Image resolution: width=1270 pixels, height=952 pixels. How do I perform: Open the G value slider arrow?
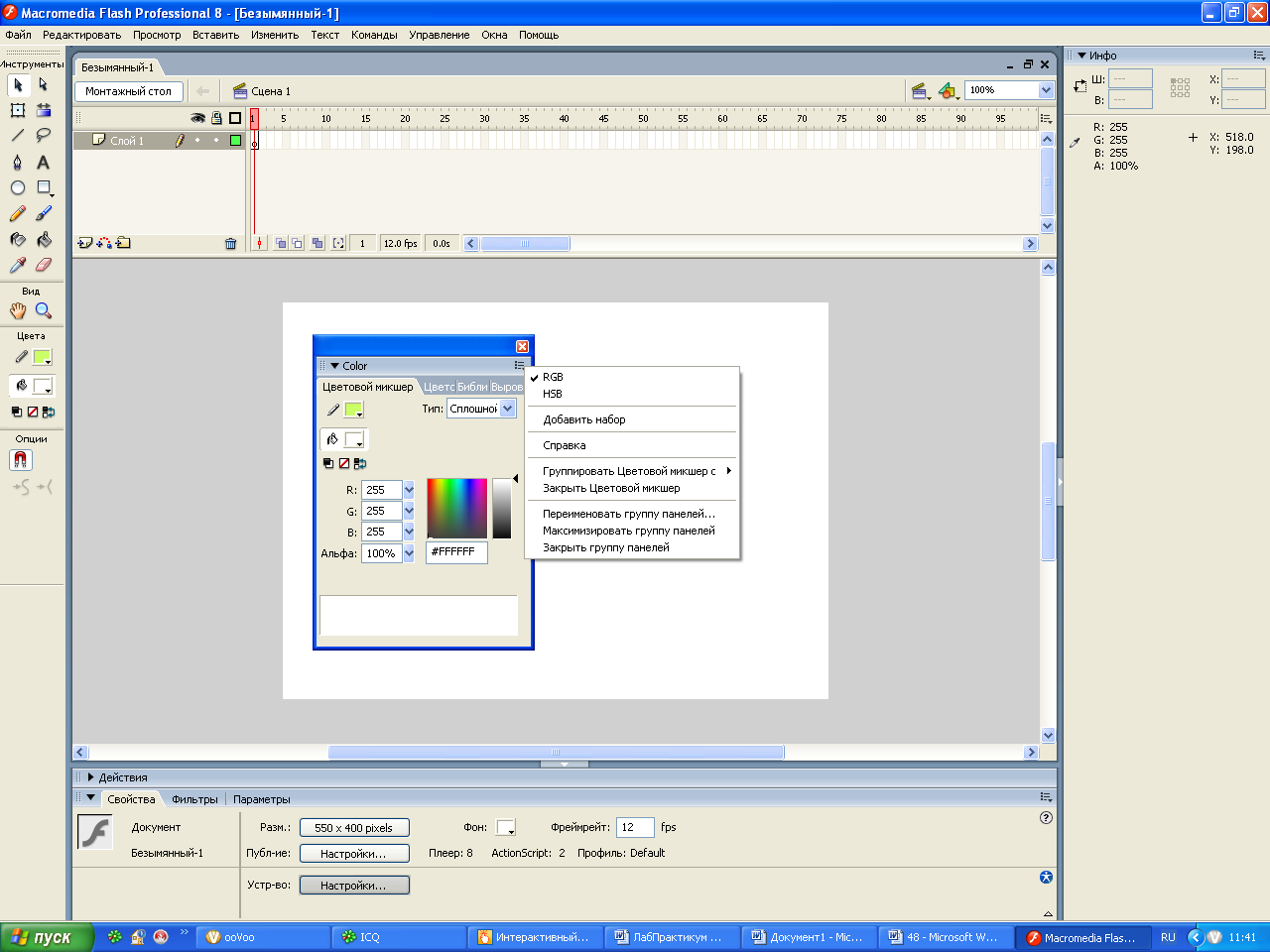point(409,511)
